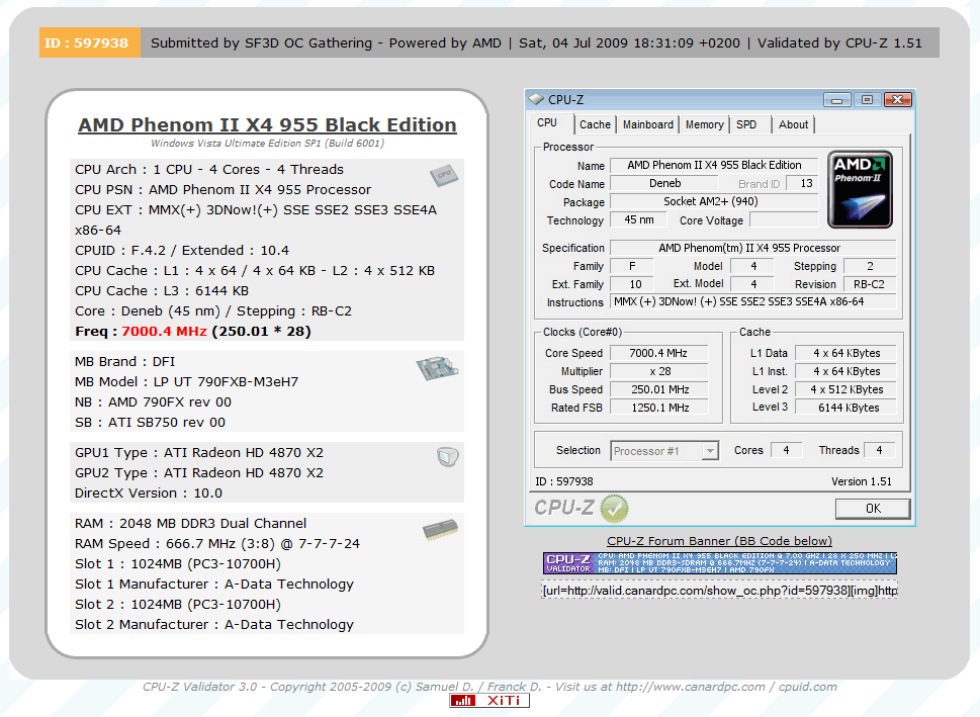The height and width of the screenshot is (717, 980).
Task: Maximize the CPU-Z window
Action: pos(867,99)
